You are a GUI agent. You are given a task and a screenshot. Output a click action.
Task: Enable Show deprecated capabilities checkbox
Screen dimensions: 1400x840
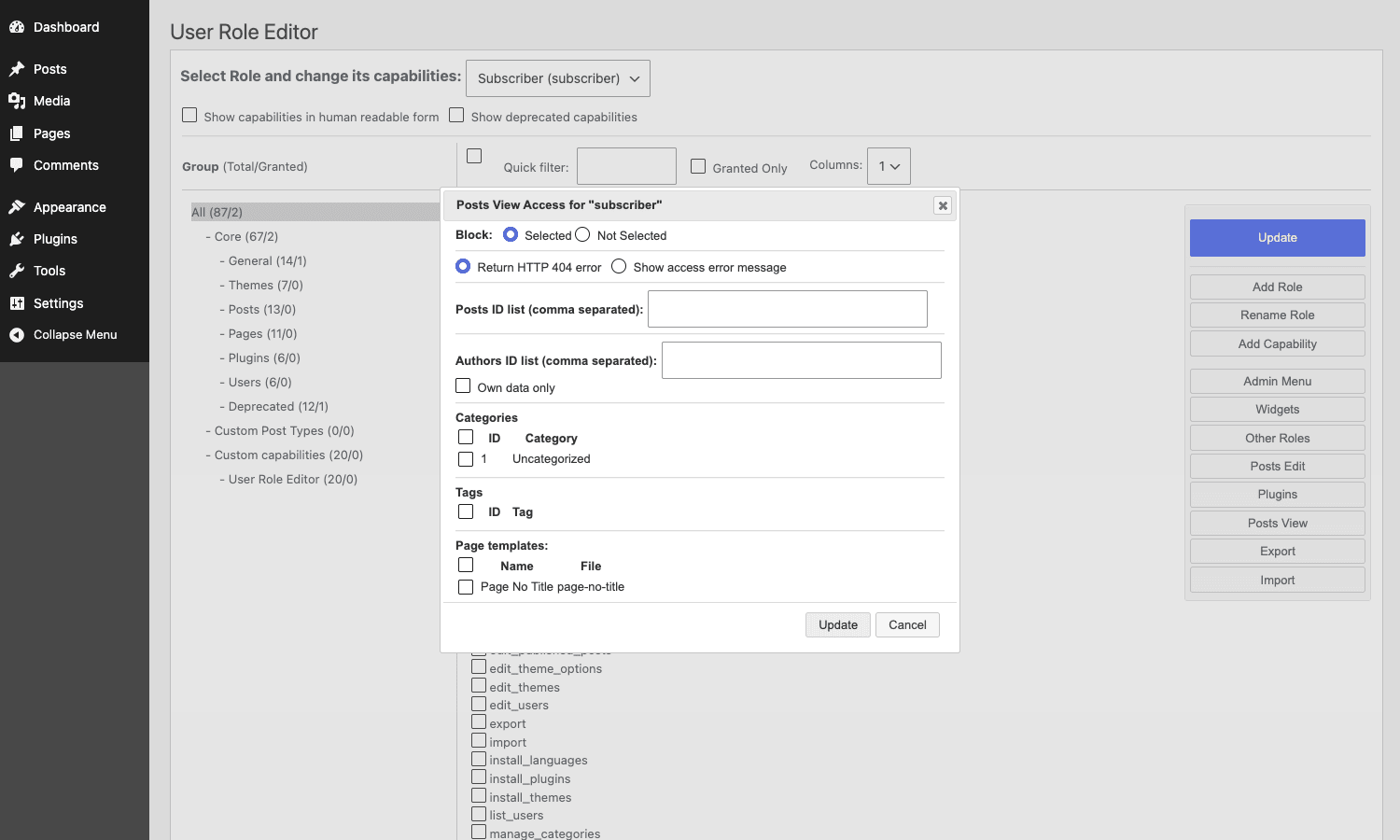(456, 115)
